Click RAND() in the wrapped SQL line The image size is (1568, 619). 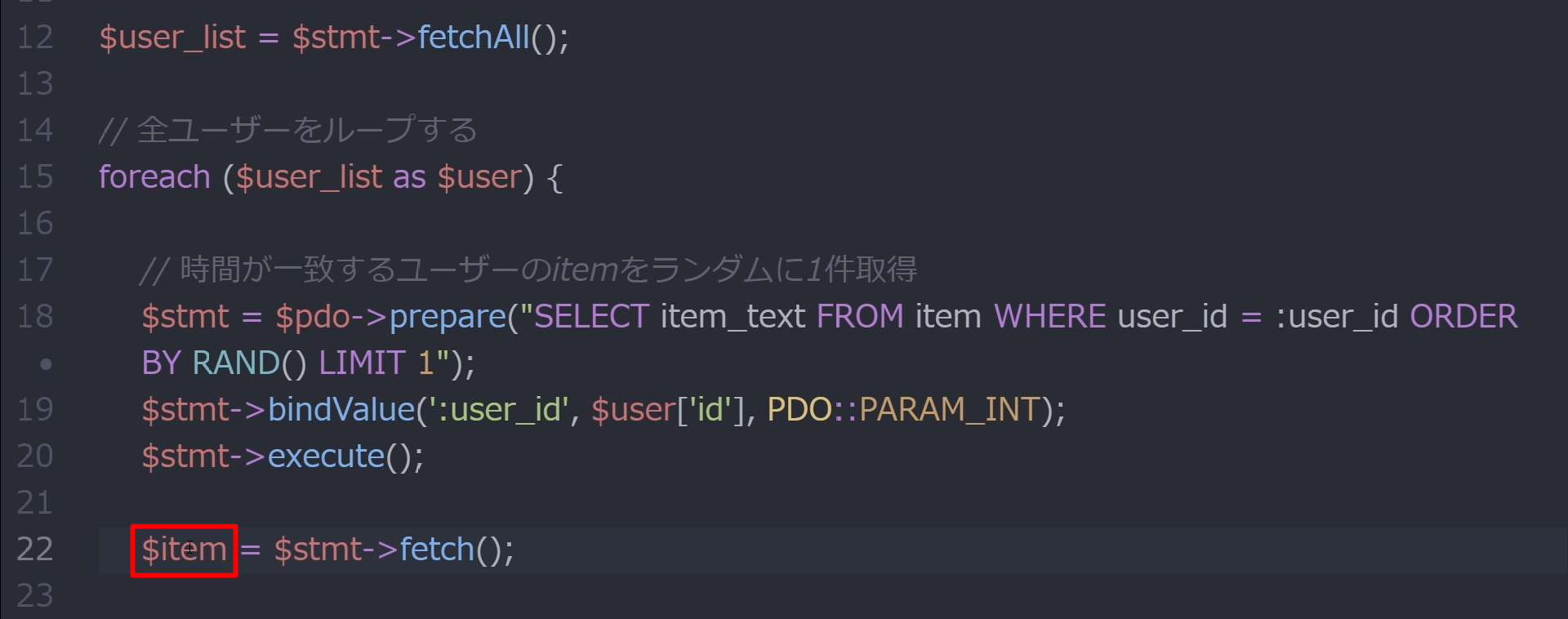click(x=249, y=363)
